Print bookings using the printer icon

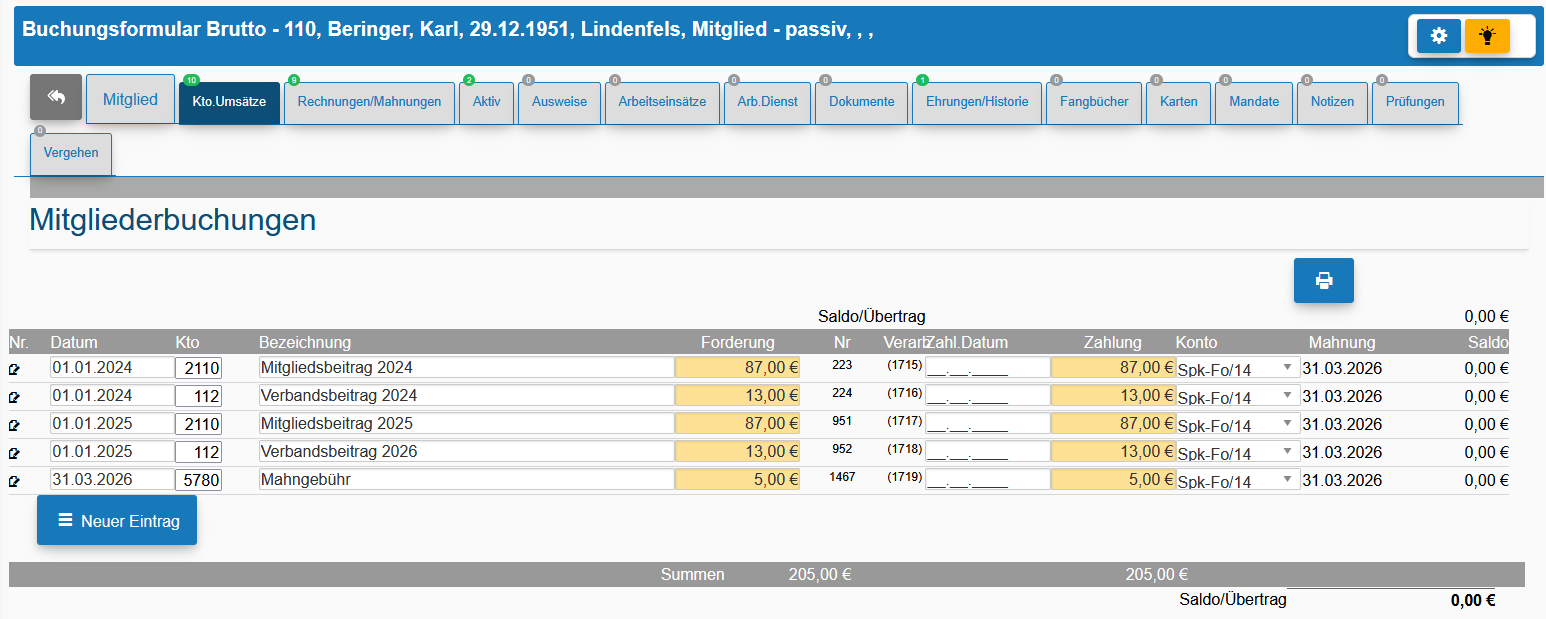tap(1324, 280)
